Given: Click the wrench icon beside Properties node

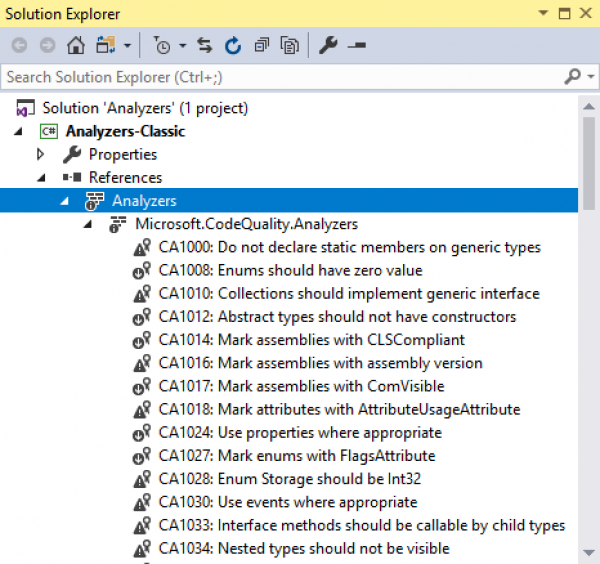Looking at the screenshot, I should [x=72, y=155].
